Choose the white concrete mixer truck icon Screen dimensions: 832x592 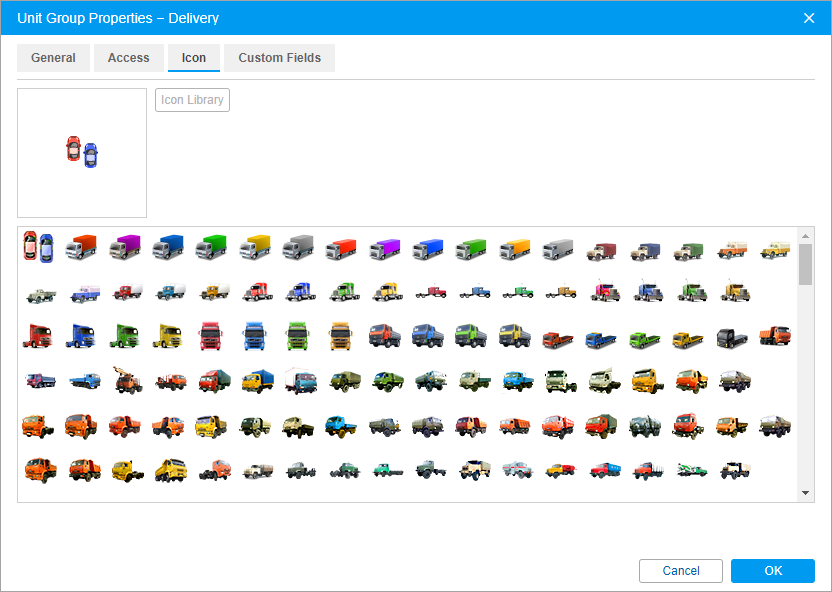coord(692,469)
